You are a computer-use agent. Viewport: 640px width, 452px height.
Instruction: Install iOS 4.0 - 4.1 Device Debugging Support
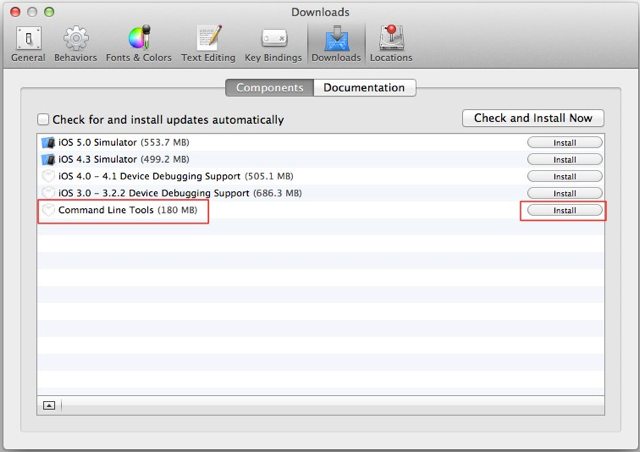click(x=564, y=177)
